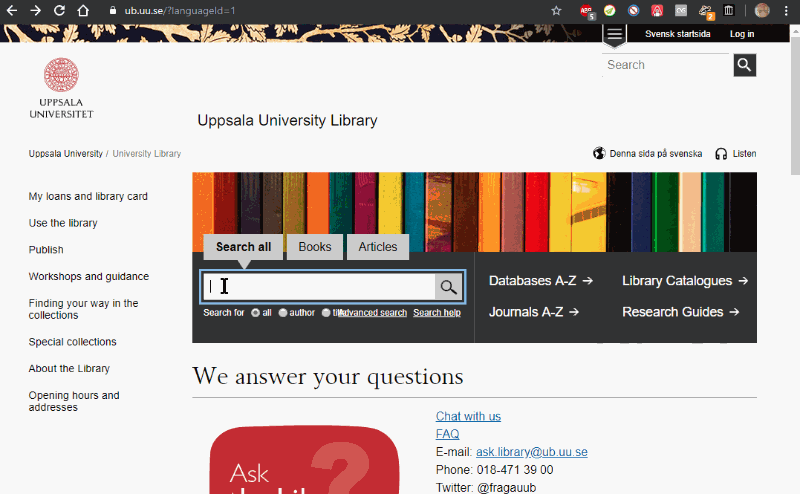The width and height of the screenshot is (800, 494).
Task: Click the Uppsala Universitet logo
Action: click(61, 88)
